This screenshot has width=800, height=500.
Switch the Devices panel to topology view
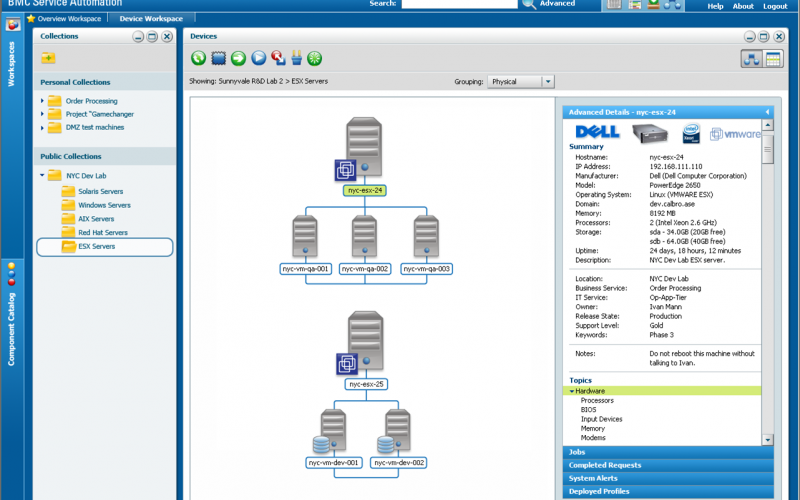click(x=752, y=59)
